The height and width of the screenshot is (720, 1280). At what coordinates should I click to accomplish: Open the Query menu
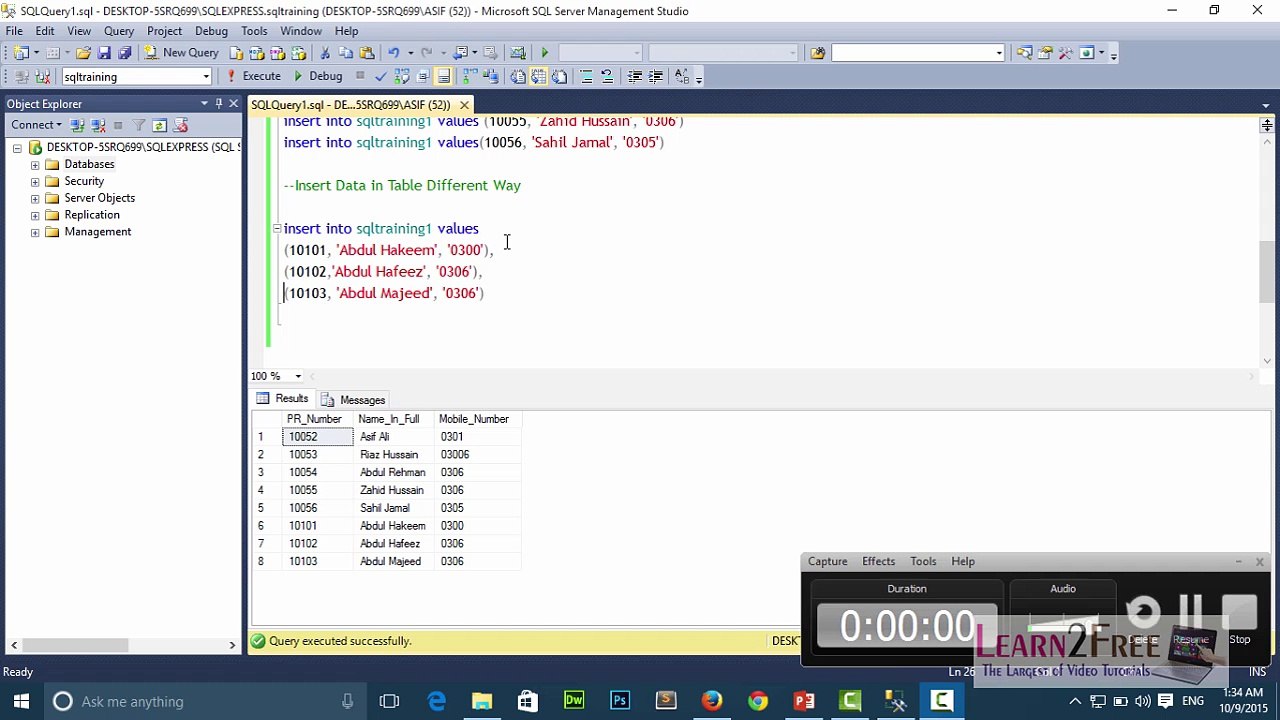pos(119,31)
